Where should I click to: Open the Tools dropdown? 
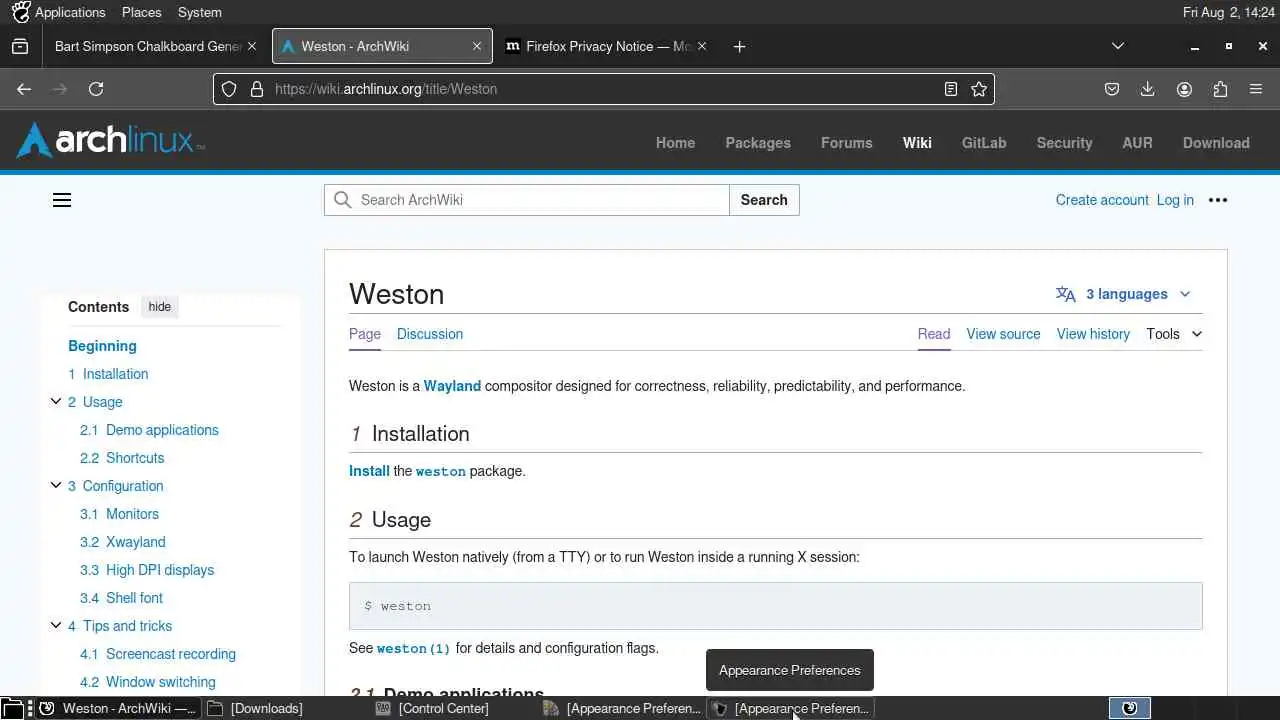pyautogui.click(x=1174, y=334)
